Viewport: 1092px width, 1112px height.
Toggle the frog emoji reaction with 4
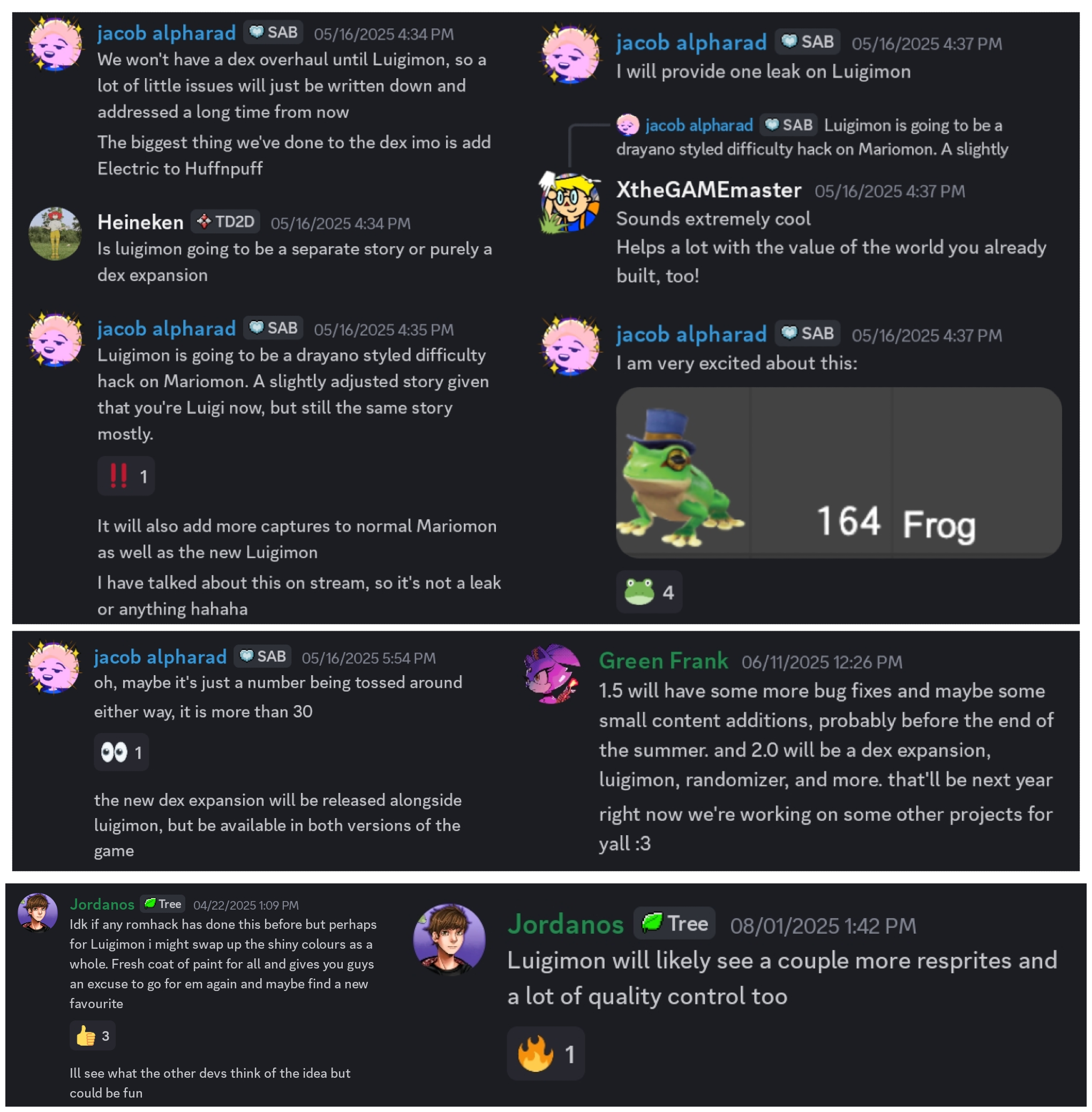649,591
